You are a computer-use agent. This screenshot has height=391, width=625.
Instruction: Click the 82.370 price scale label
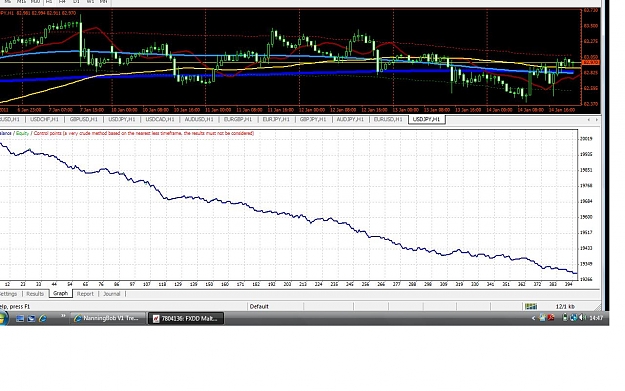pyautogui.click(x=591, y=104)
